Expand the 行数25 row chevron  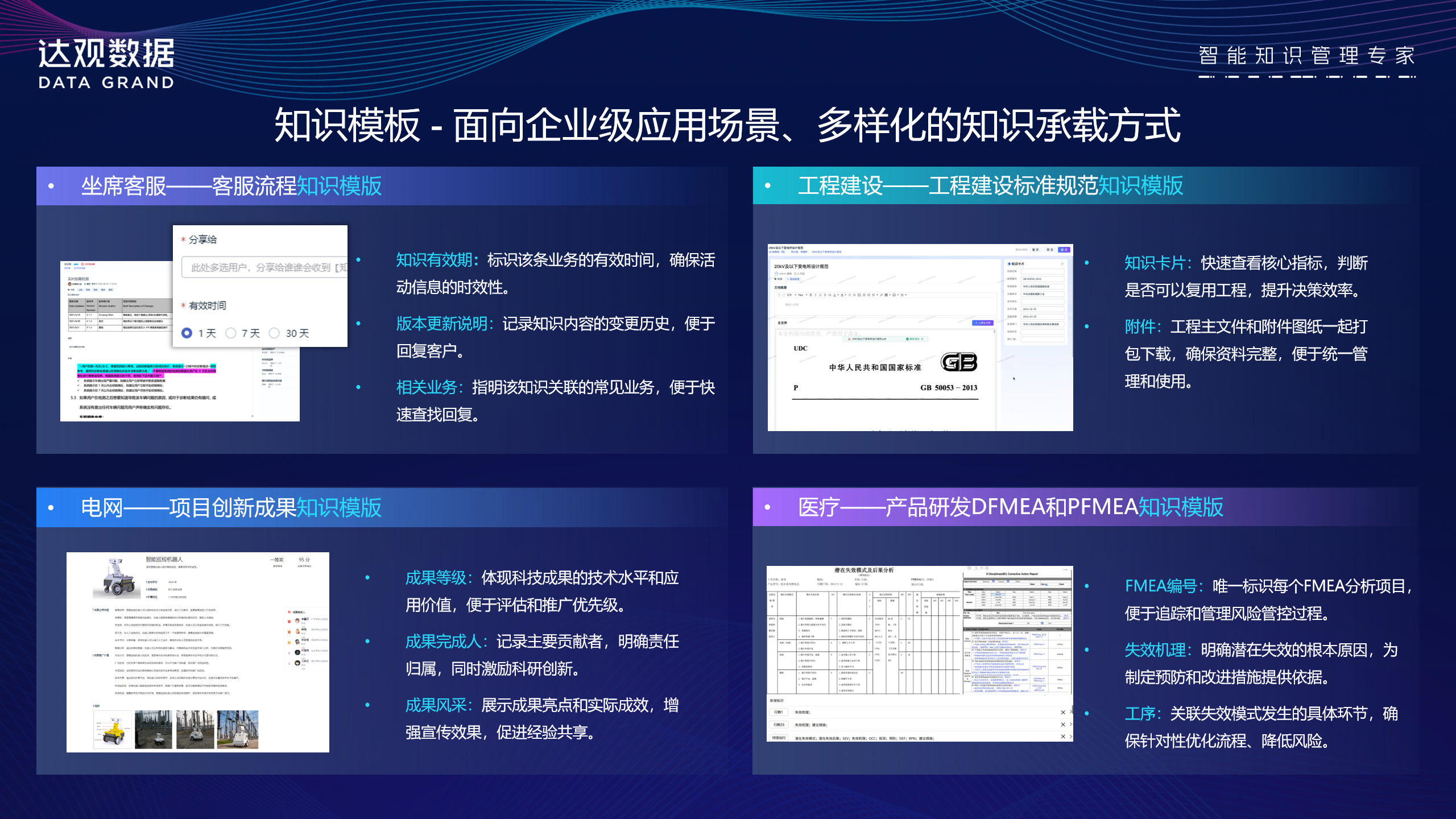click(1070, 725)
